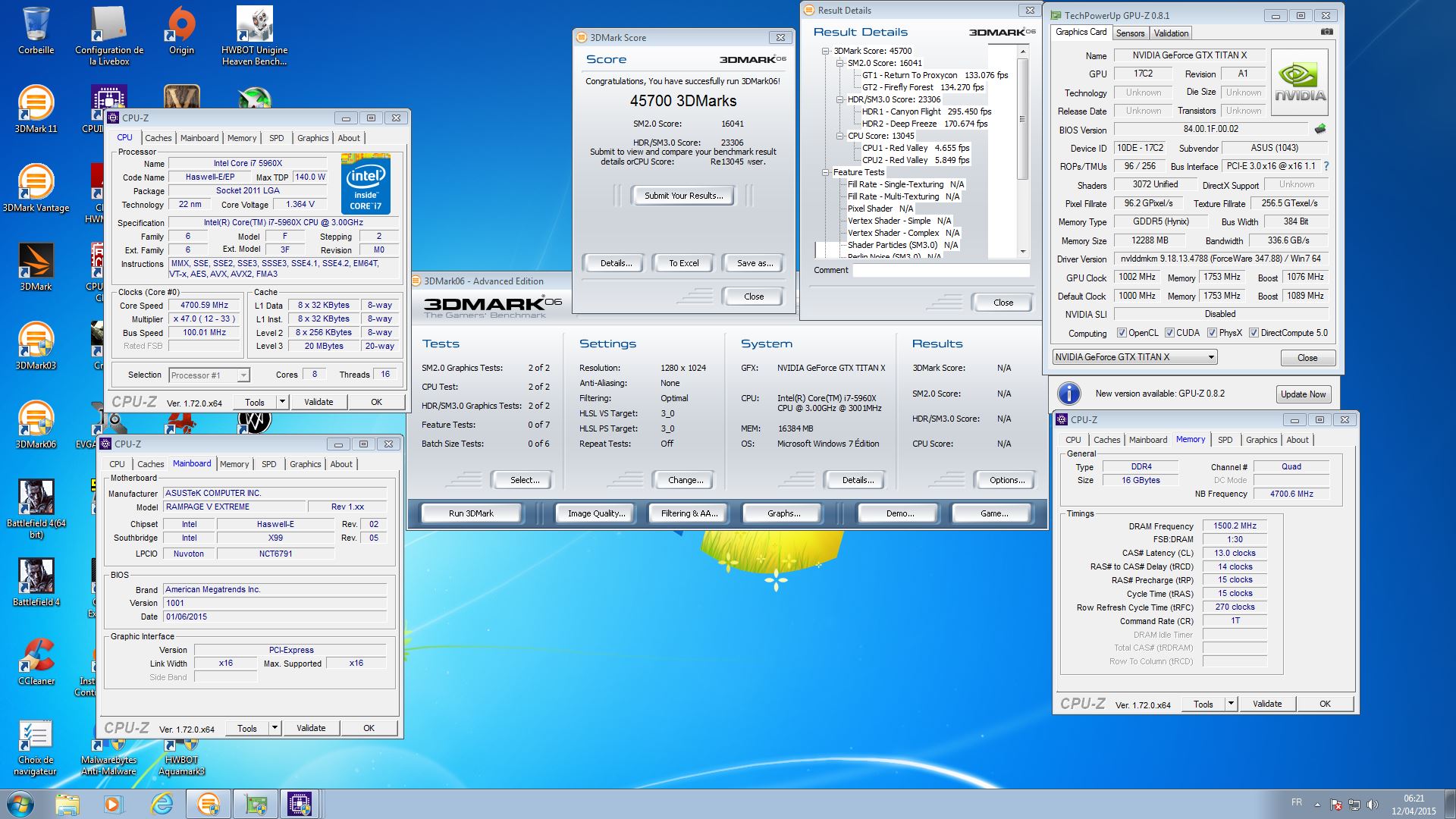Click the system tray show hidden icons arrow
1456x819 pixels.
[1316, 805]
